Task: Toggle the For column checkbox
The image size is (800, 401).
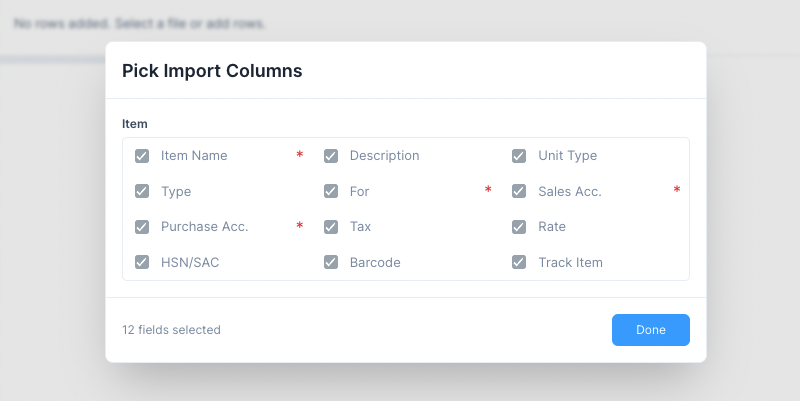Action: (x=331, y=191)
